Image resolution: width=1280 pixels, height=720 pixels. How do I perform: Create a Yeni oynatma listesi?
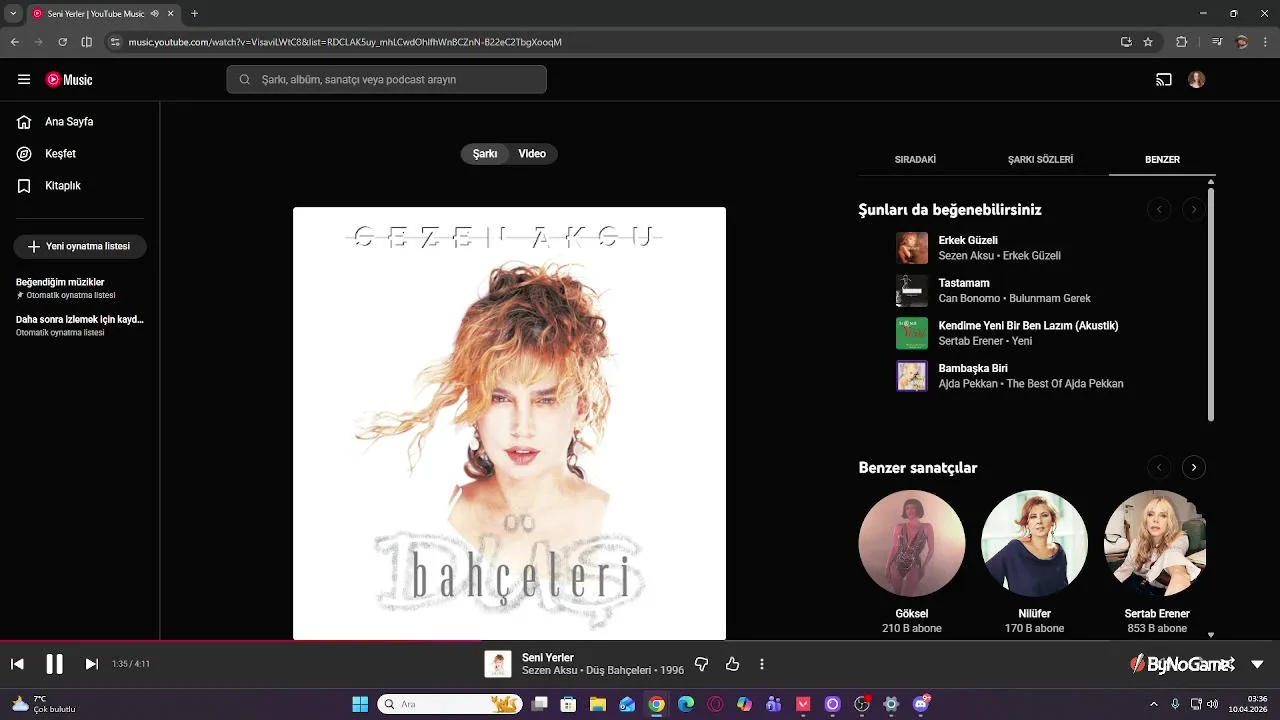(80, 246)
